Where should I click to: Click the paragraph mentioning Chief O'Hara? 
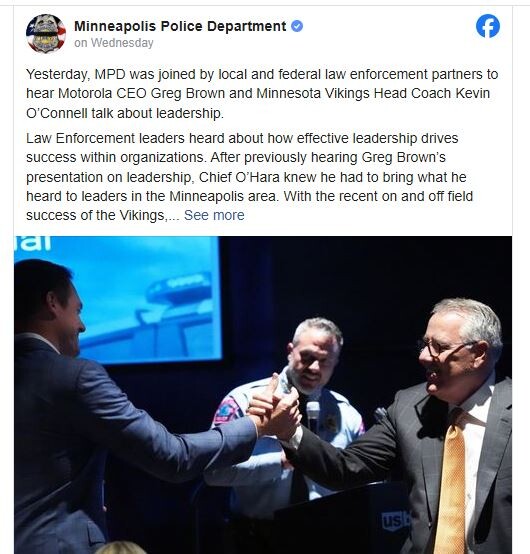point(249,176)
